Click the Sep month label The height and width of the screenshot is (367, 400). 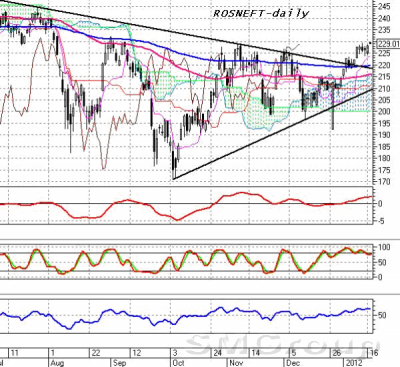[x=119, y=363]
